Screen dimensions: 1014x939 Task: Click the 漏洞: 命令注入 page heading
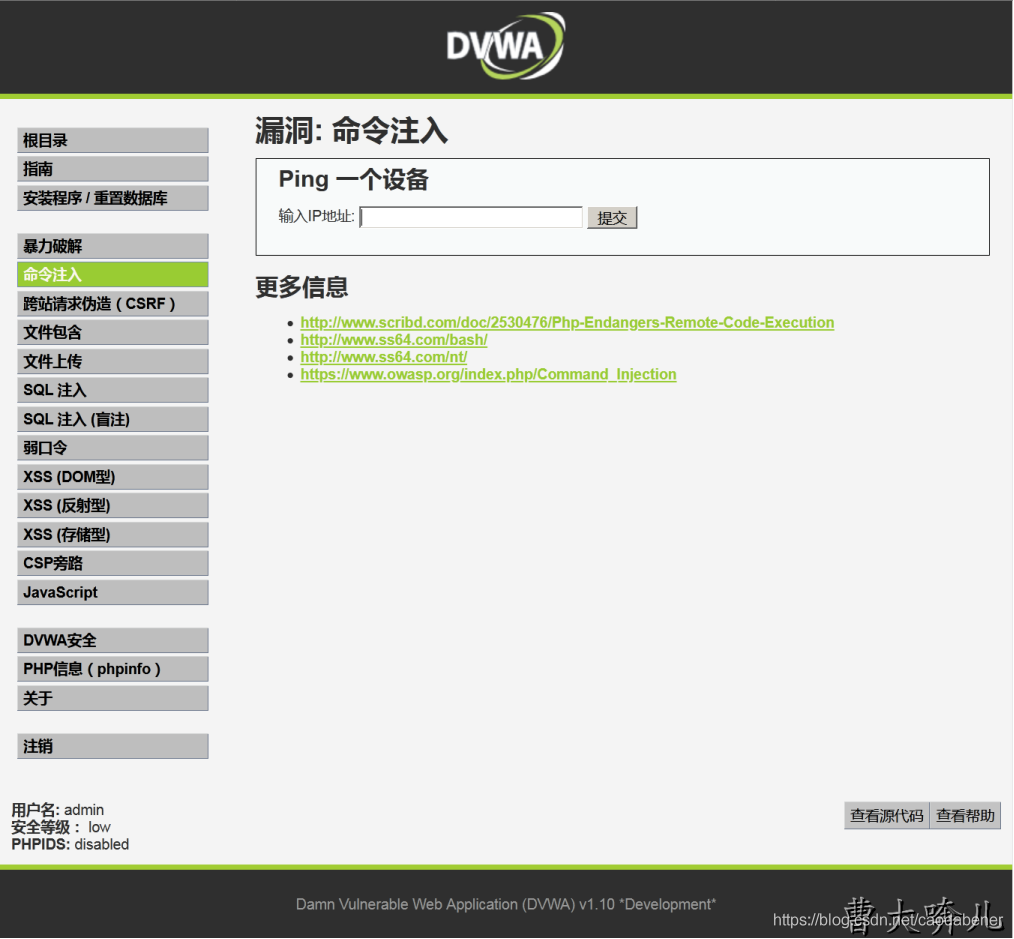coord(351,131)
